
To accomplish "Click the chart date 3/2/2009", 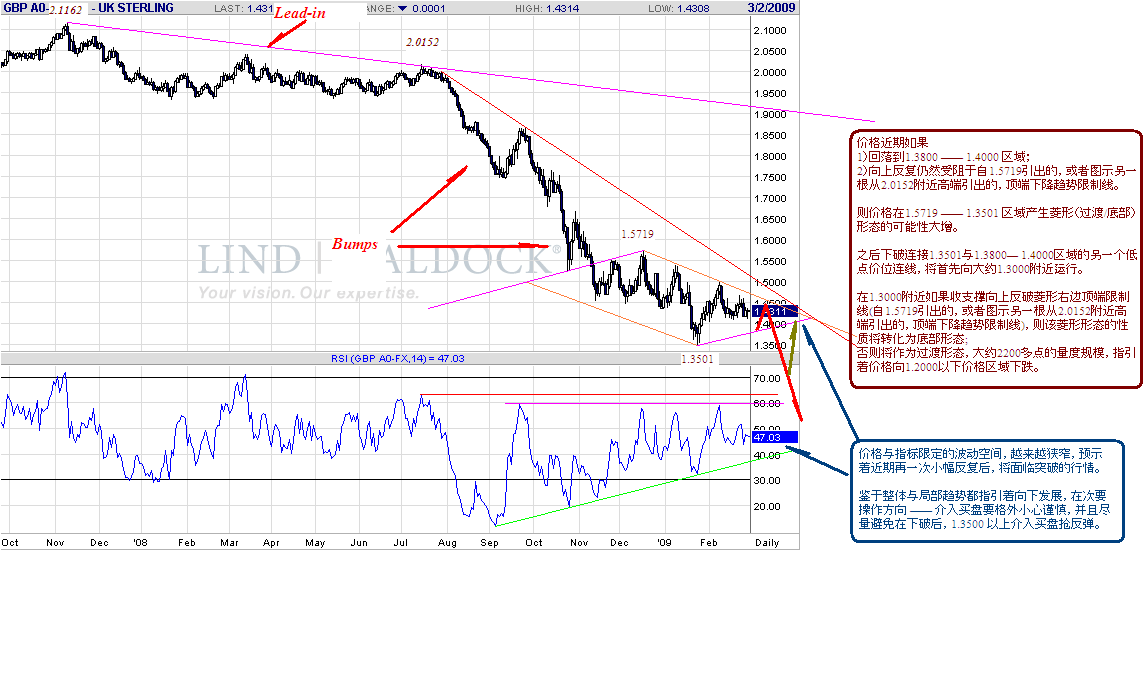I will tap(771, 8).
